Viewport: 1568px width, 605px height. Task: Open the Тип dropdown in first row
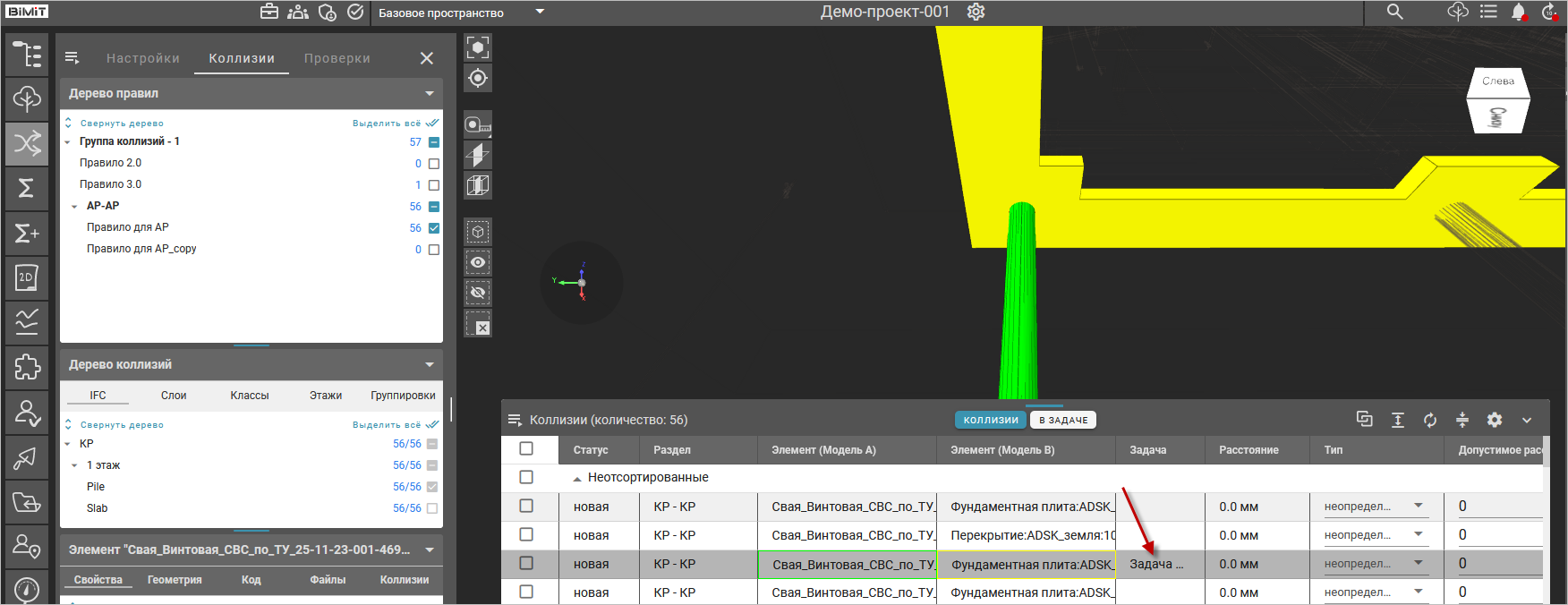click(1419, 507)
